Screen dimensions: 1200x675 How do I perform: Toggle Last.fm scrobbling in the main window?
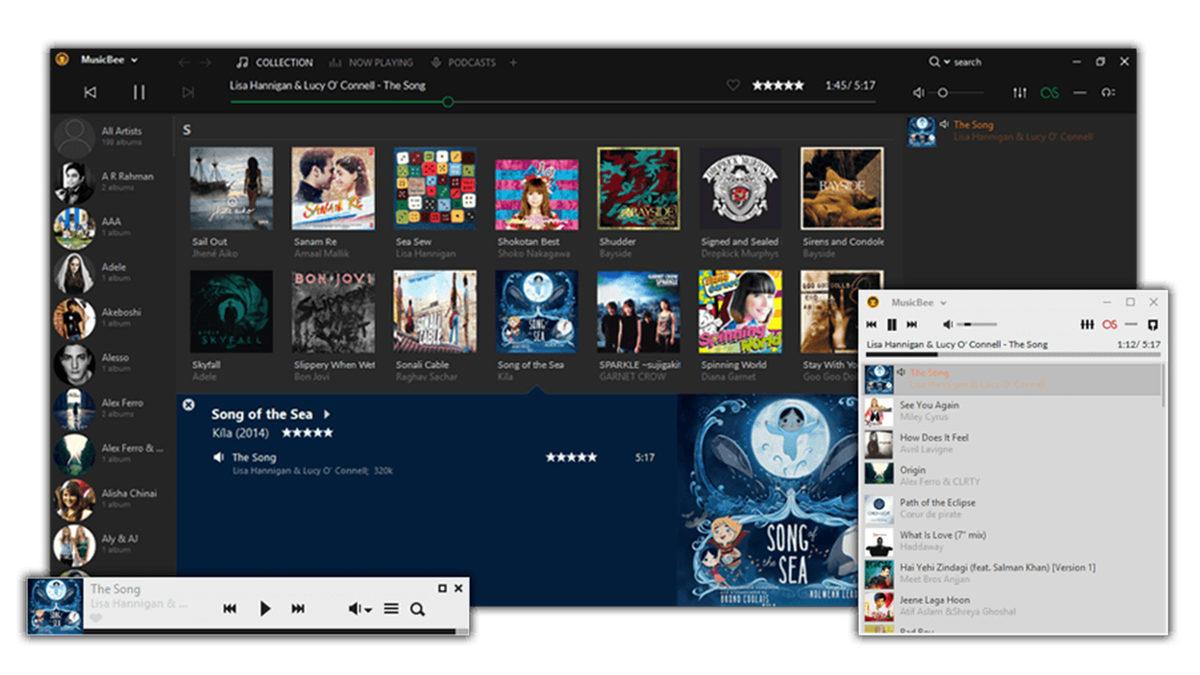[1049, 91]
